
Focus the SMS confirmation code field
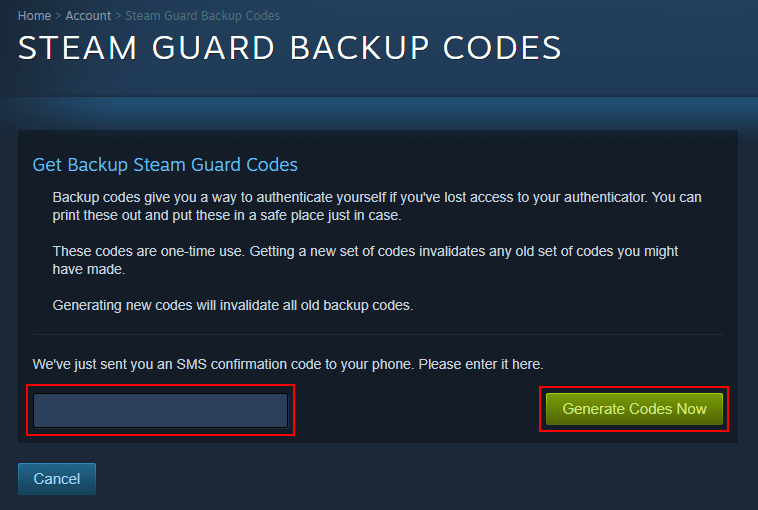161,410
